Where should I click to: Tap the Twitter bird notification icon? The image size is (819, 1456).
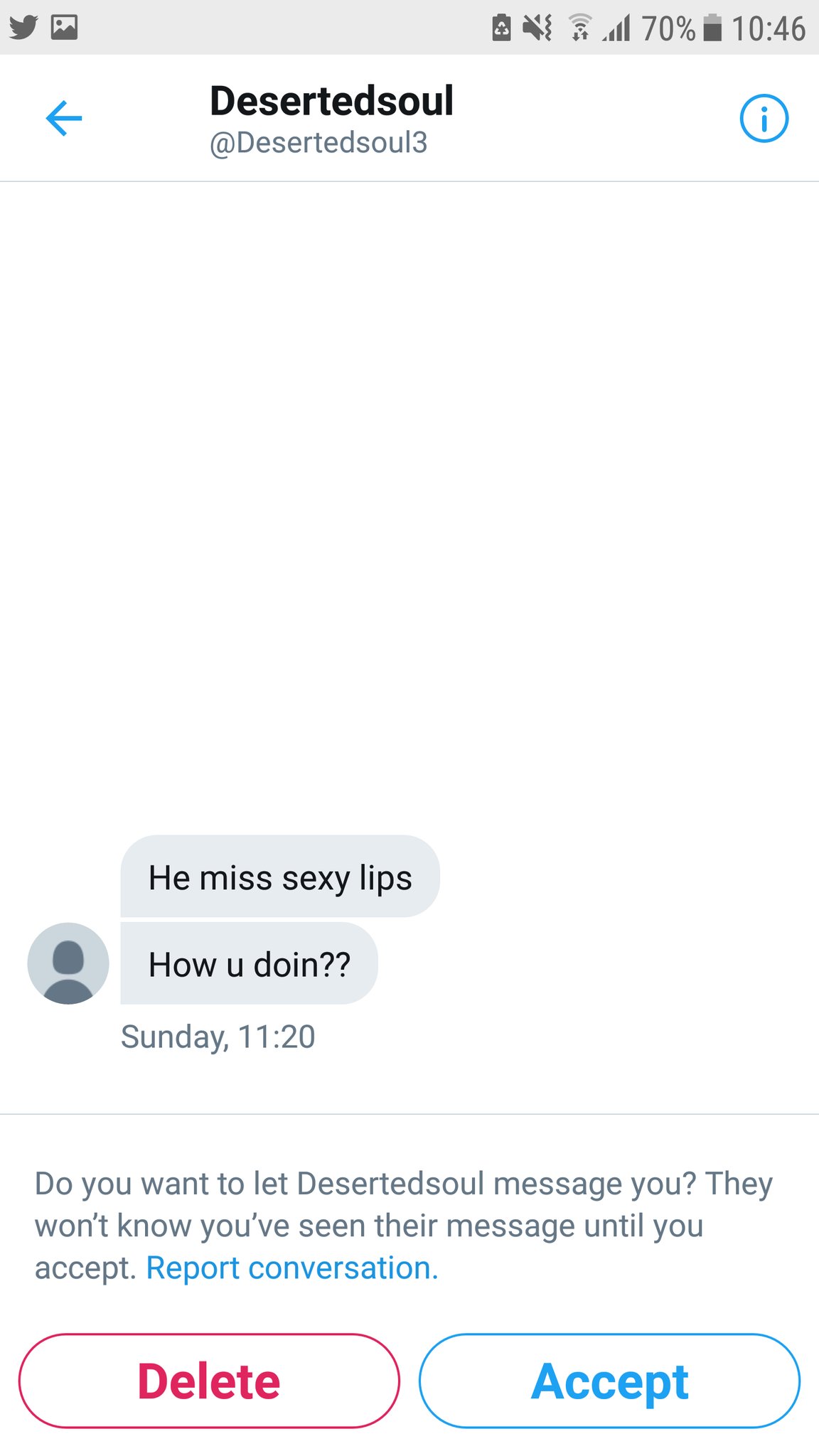click(23, 28)
